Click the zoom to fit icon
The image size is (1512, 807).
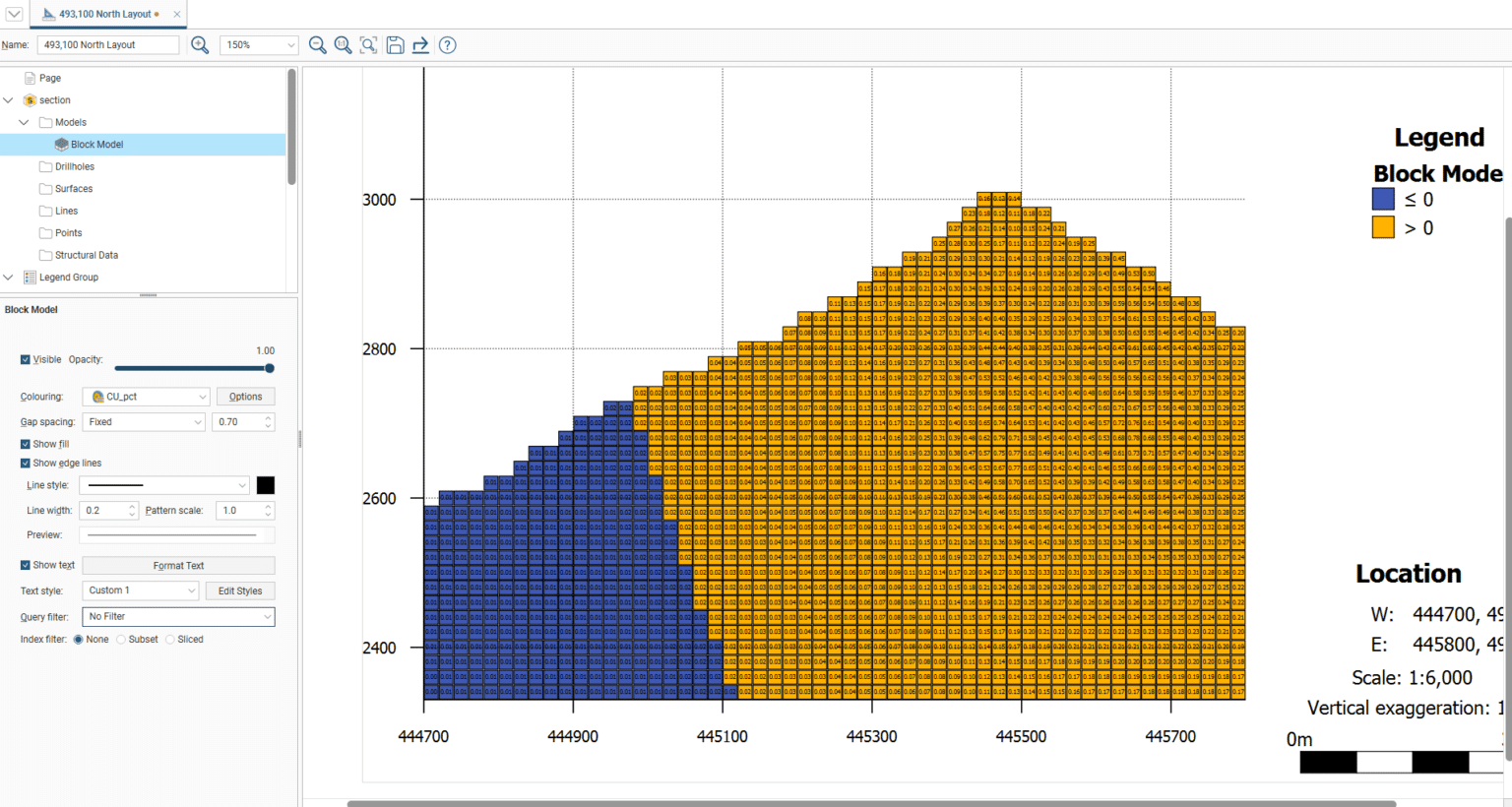coord(368,45)
